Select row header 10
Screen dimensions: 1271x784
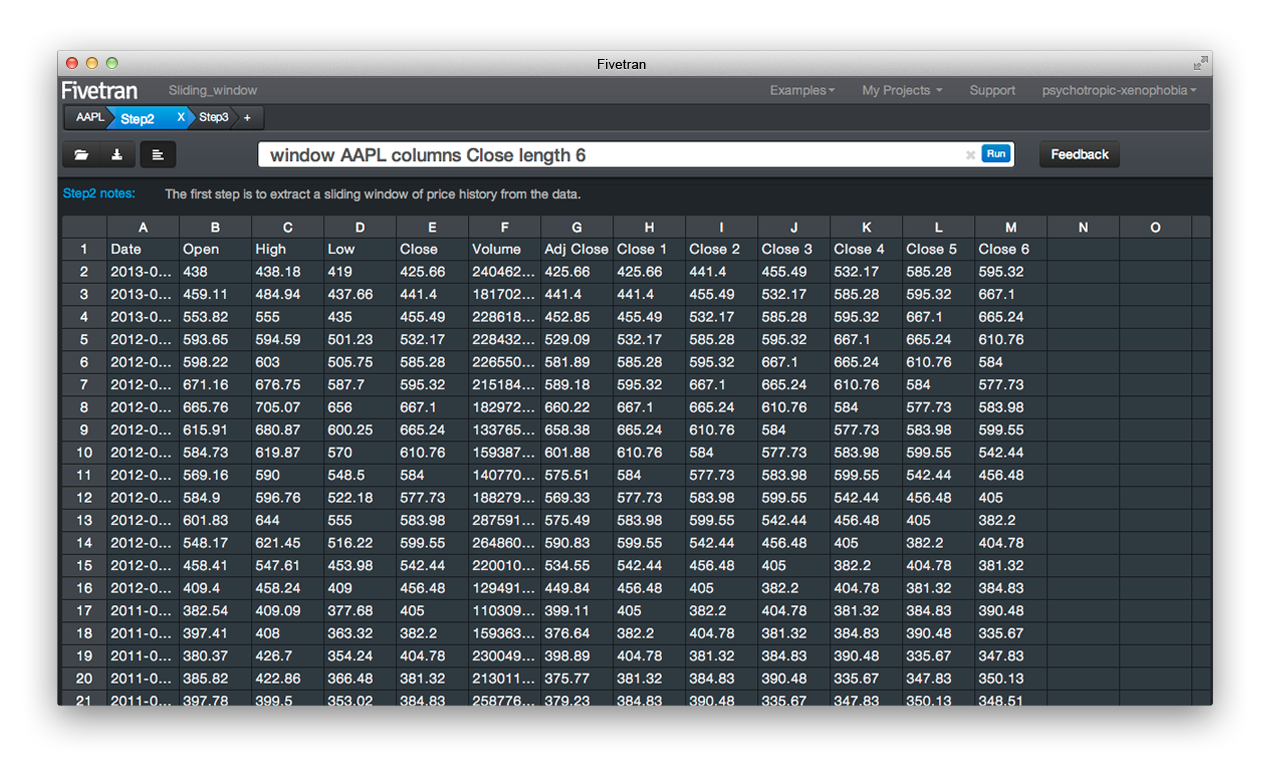coord(85,452)
